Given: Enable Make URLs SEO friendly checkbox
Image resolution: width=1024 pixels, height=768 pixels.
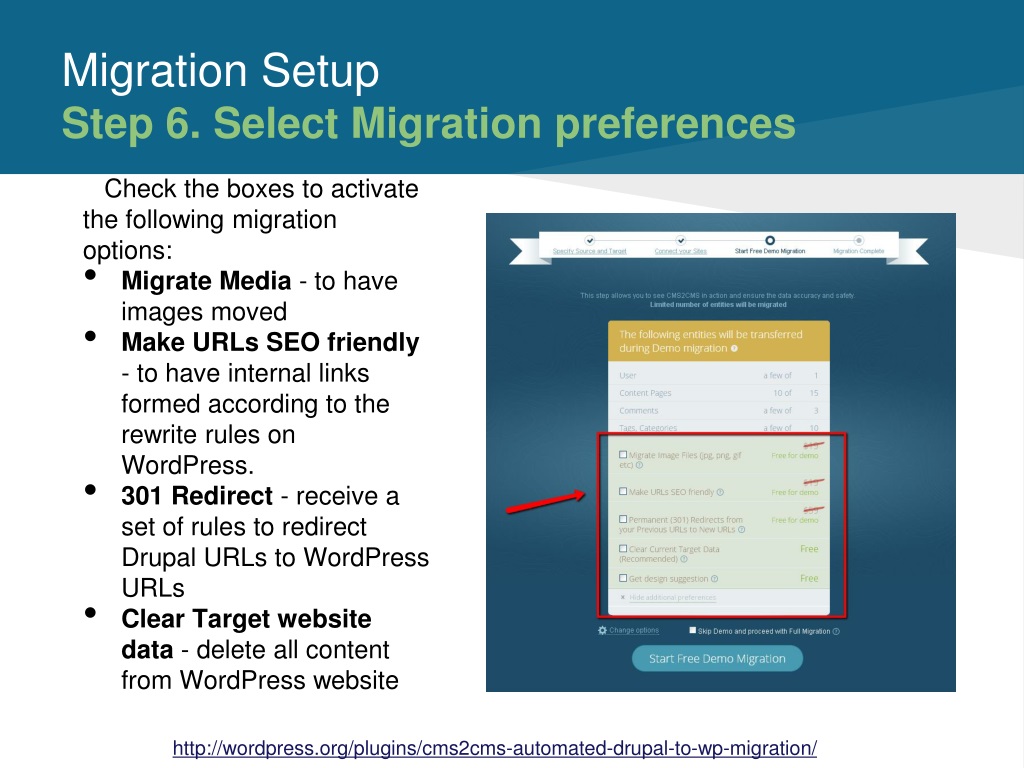Looking at the screenshot, I should 623,491.
